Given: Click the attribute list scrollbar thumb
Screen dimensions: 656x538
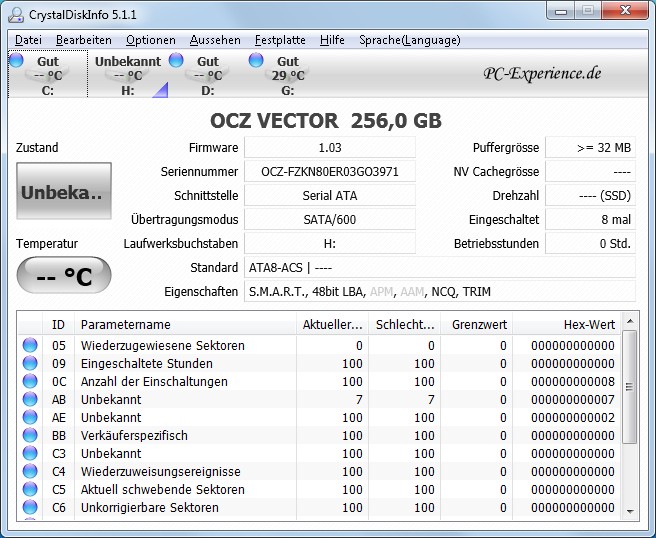Looking at the screenshot, I should click(630, 387).
